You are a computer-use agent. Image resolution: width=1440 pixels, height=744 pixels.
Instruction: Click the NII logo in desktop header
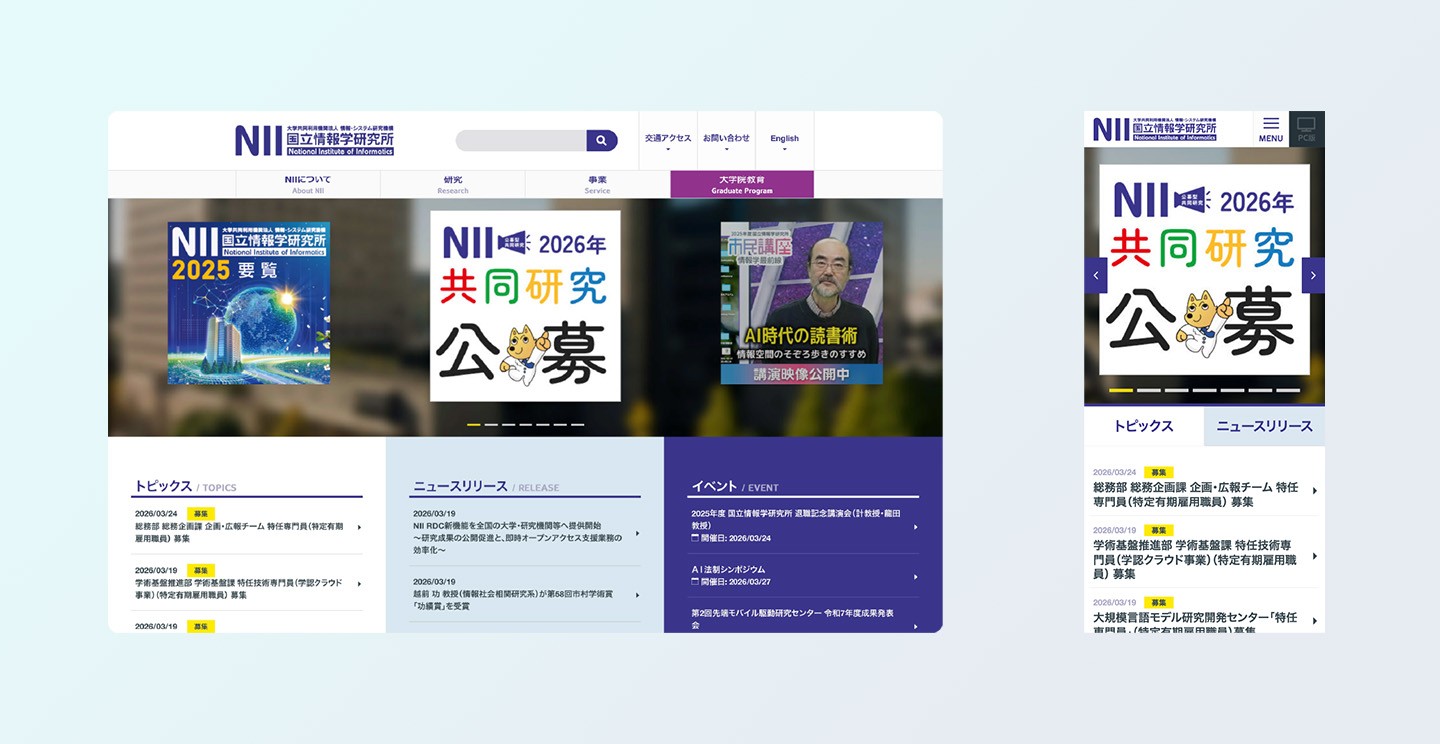314,140
